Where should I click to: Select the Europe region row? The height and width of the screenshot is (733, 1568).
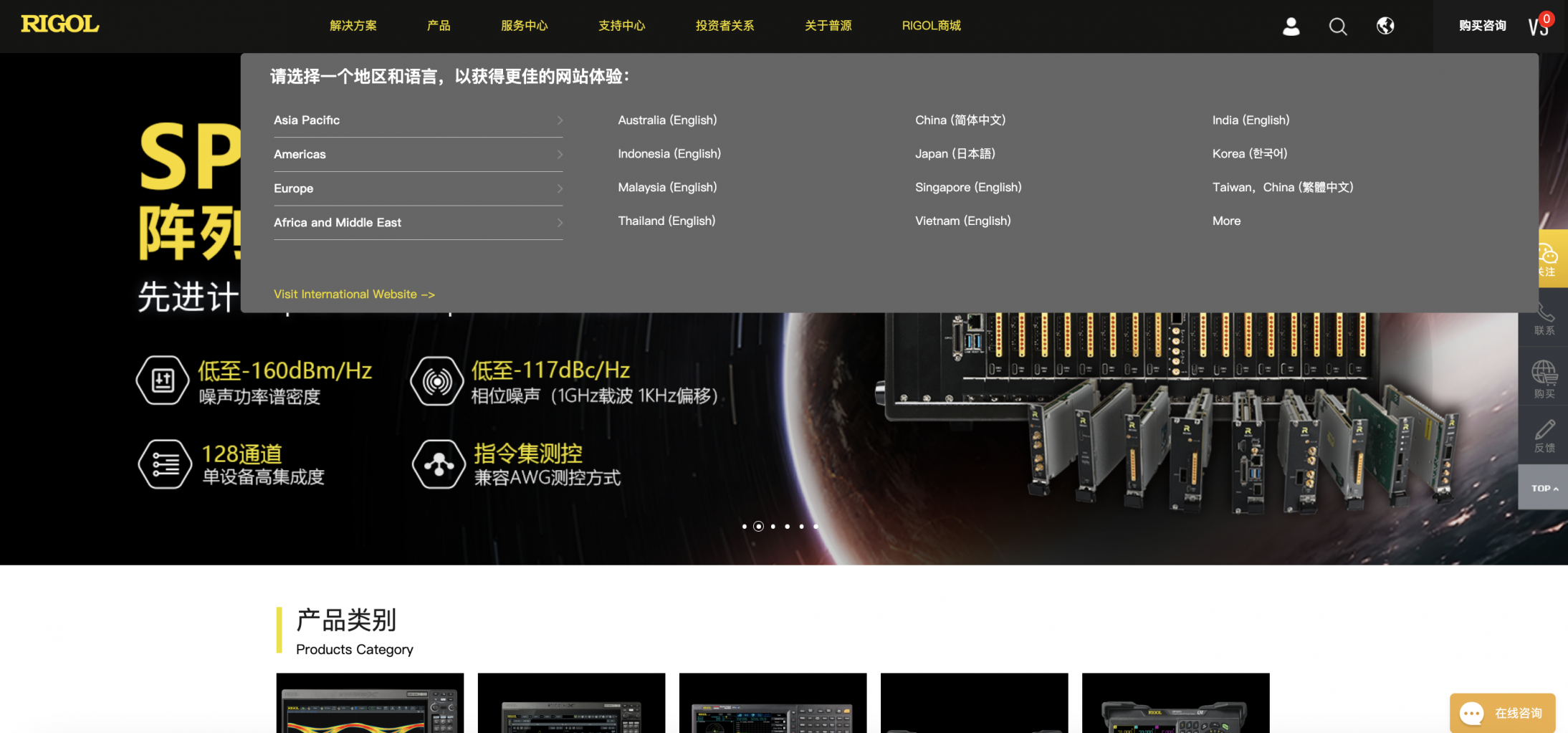419,188
